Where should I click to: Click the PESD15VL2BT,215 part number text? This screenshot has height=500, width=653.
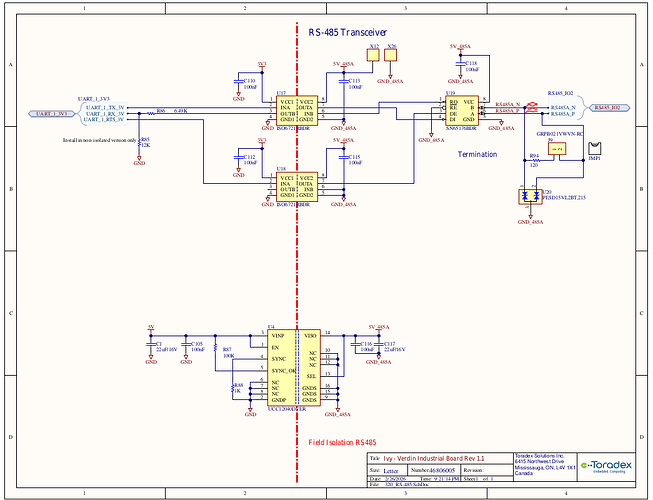pos(564,197)
